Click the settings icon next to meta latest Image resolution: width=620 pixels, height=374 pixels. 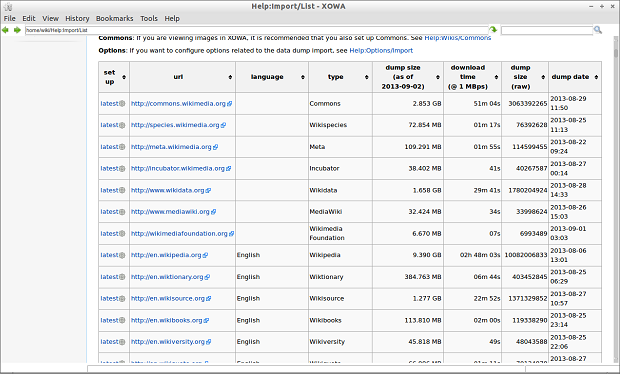point(122,147)
